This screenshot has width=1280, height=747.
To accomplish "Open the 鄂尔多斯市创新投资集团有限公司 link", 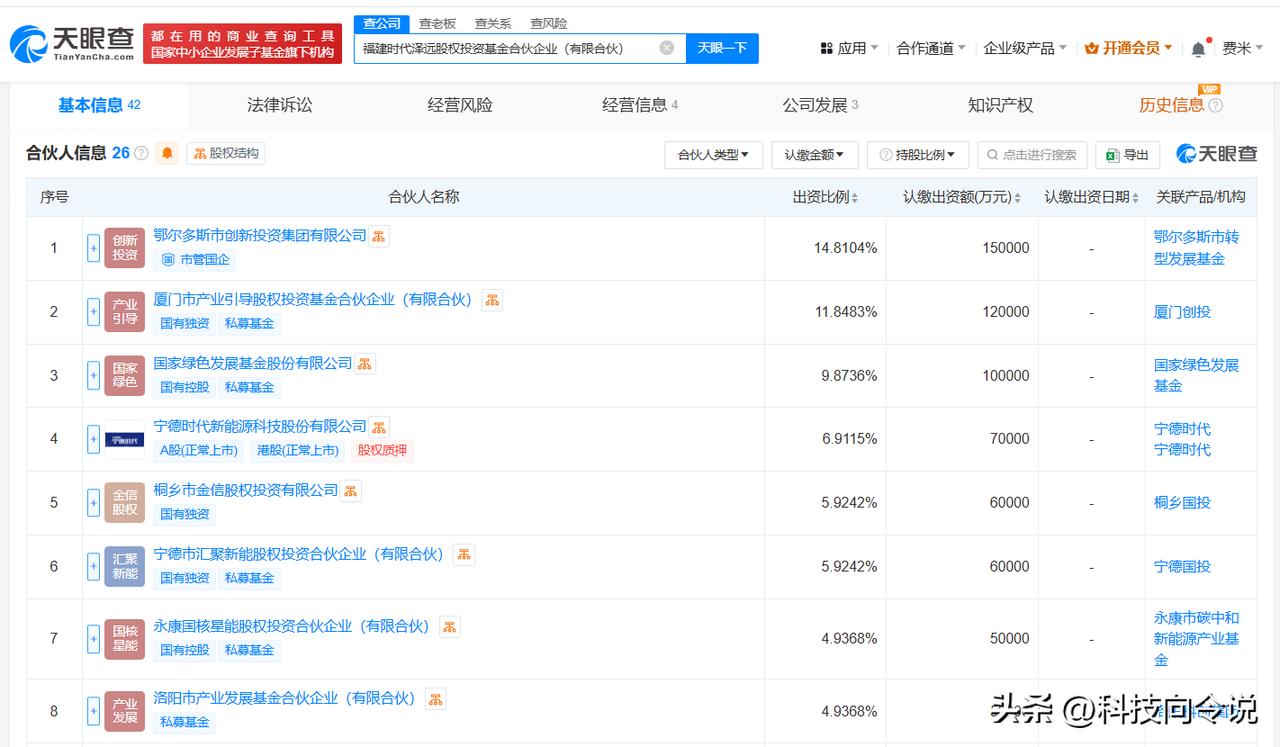I will [x=260, y=236].
